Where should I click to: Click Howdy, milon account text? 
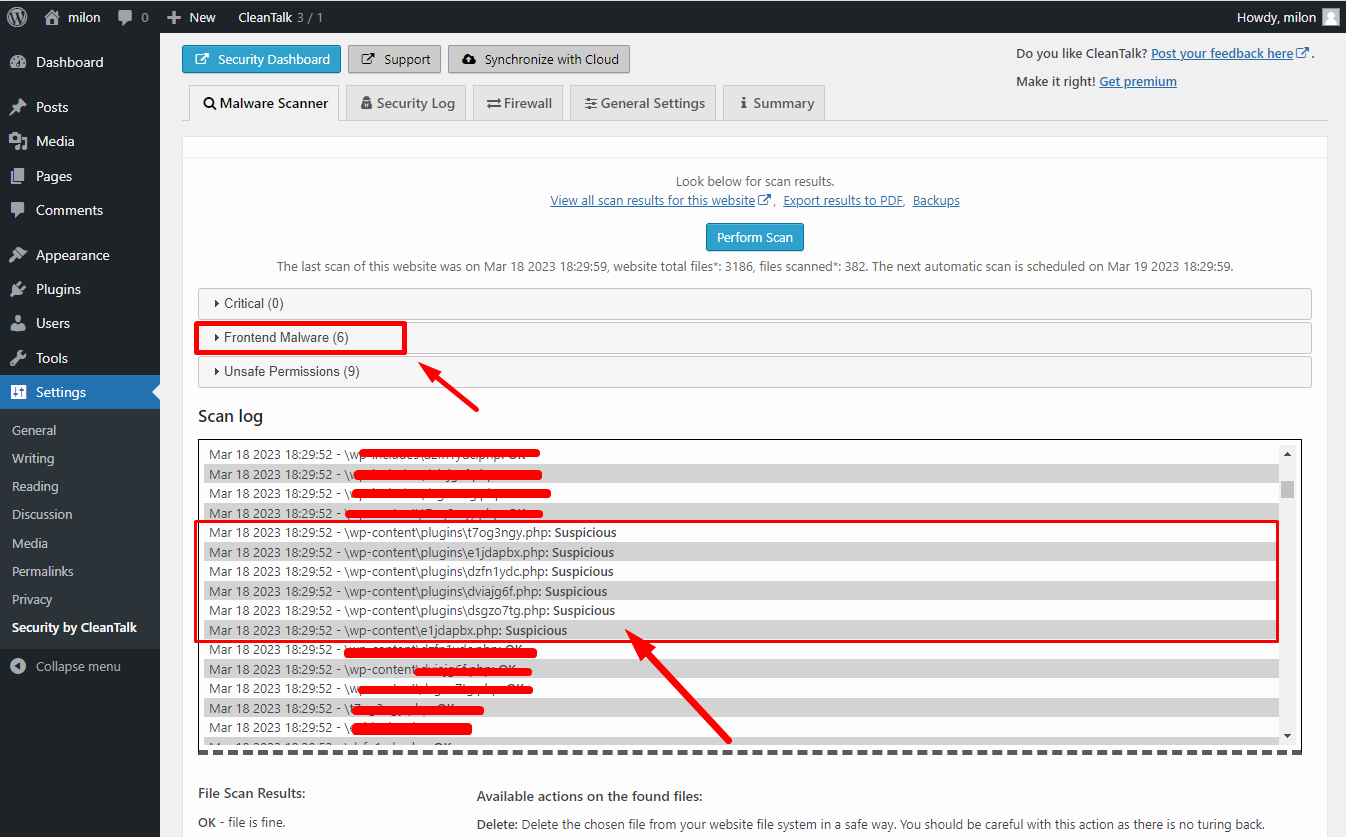pos(1276,17)
